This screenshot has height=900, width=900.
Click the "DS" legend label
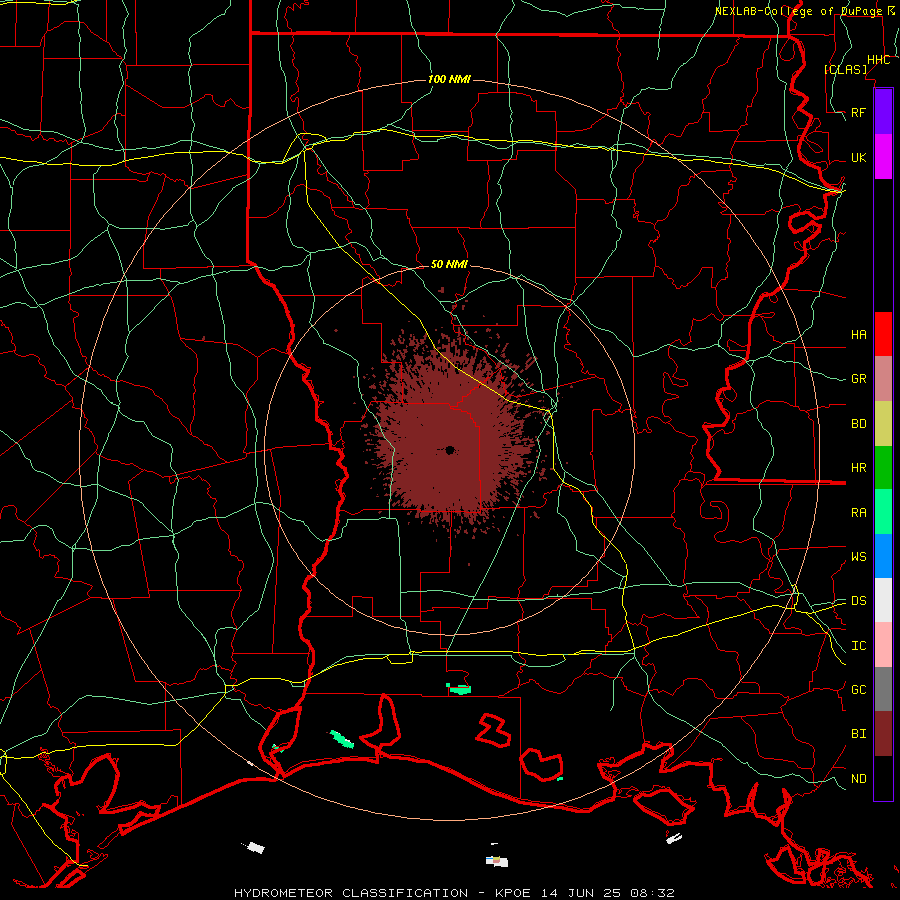[858, 601]
